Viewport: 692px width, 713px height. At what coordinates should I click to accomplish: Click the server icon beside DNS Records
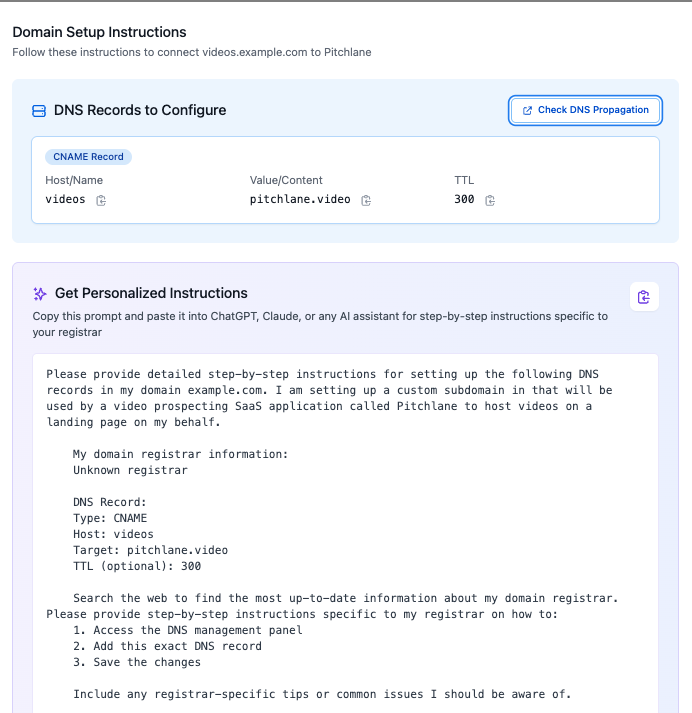point(39,110)
